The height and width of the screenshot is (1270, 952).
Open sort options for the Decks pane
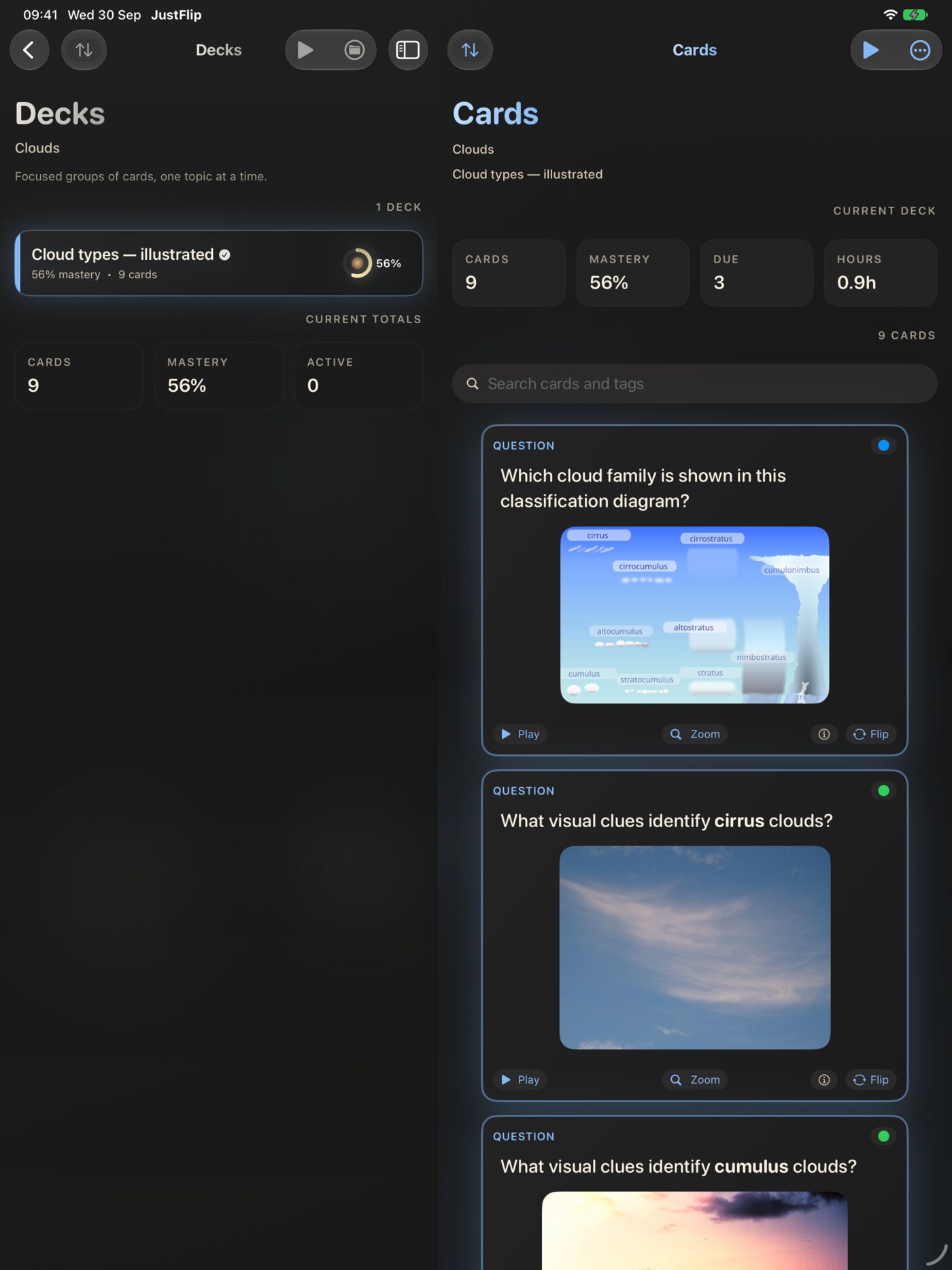coord(84,50)
